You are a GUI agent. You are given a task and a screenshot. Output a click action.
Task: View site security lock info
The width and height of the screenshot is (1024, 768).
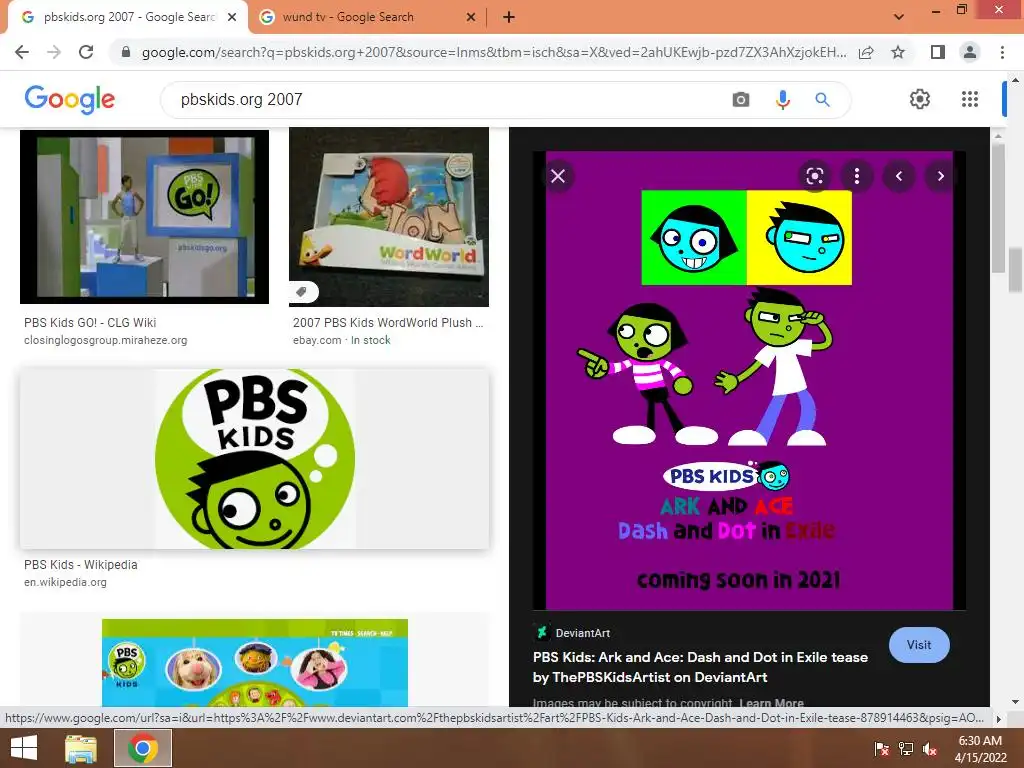[x=126, y=52]
